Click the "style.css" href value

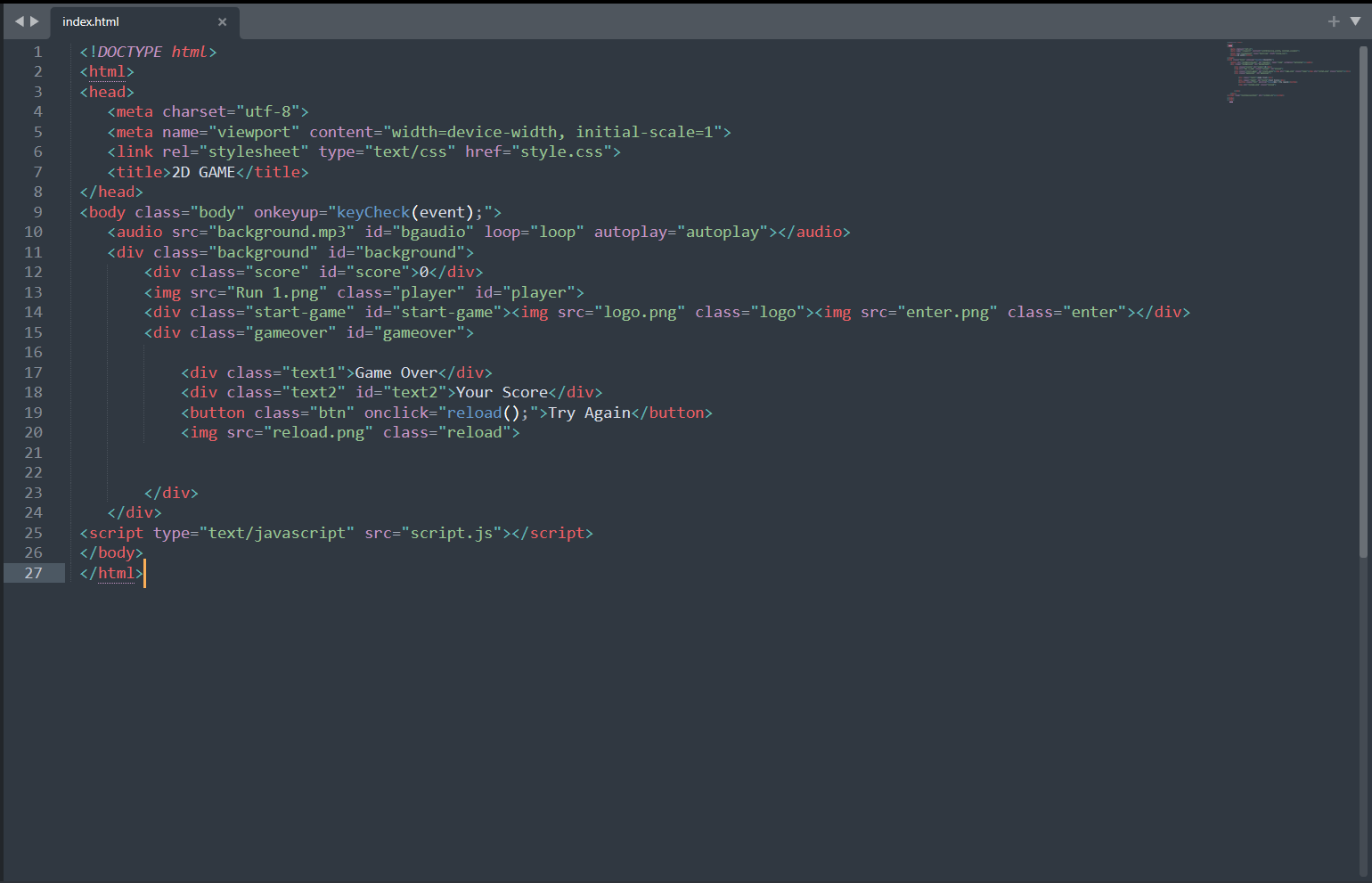tap(561, 151)
